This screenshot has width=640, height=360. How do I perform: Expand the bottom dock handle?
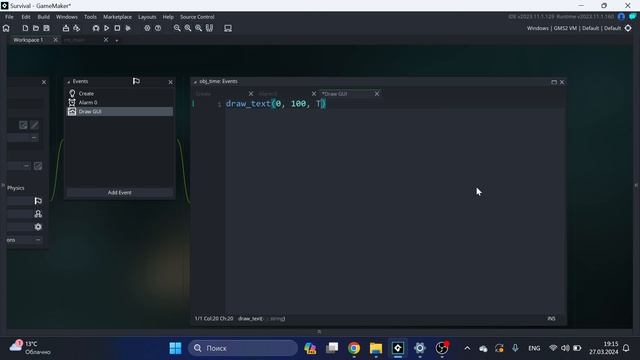coord(319,331)
